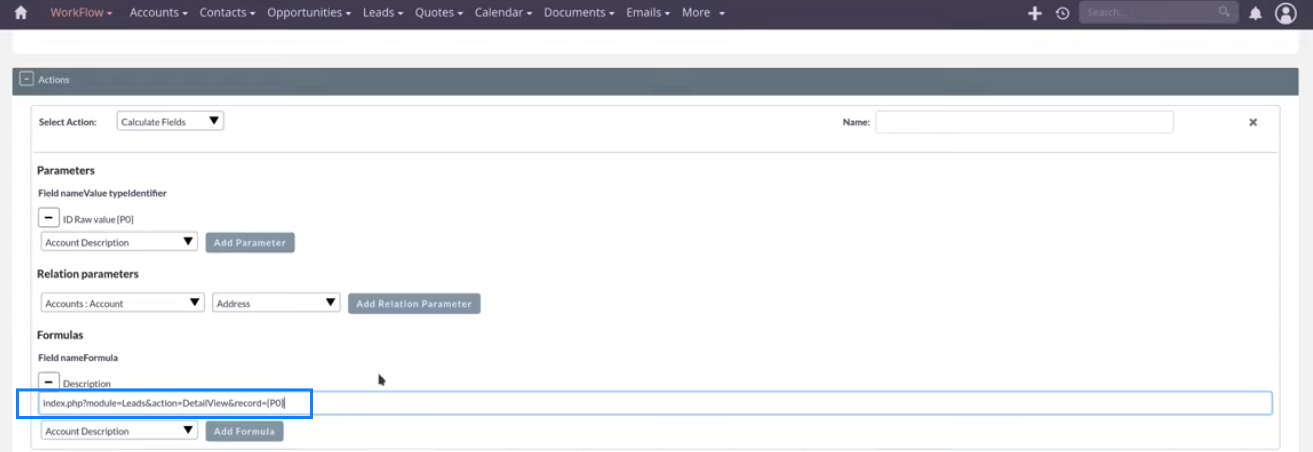The height and width of the screenshot is (452, 1313).
Task: Open the Opportunities menu
Action: 309,13
